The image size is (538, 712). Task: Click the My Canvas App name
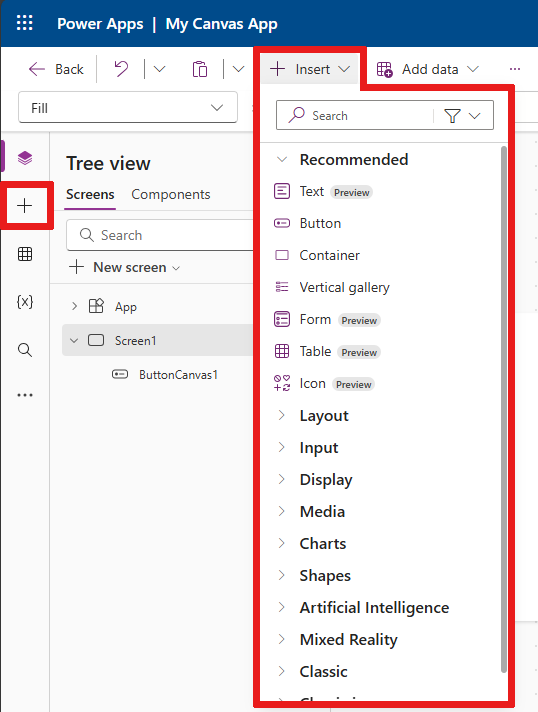[x=221, y=24]
